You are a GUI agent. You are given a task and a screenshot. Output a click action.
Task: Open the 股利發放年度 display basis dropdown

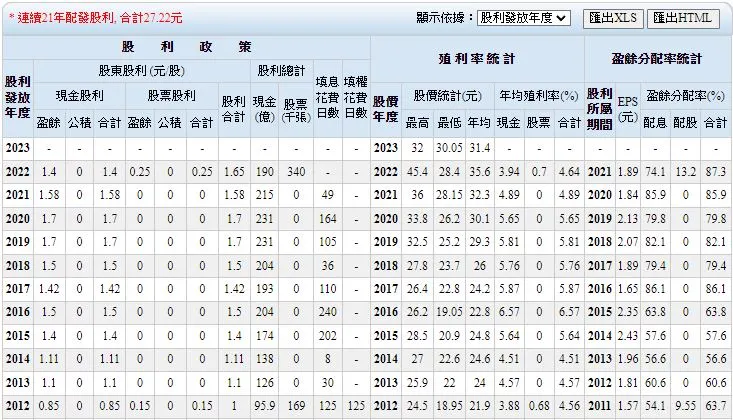523,18
